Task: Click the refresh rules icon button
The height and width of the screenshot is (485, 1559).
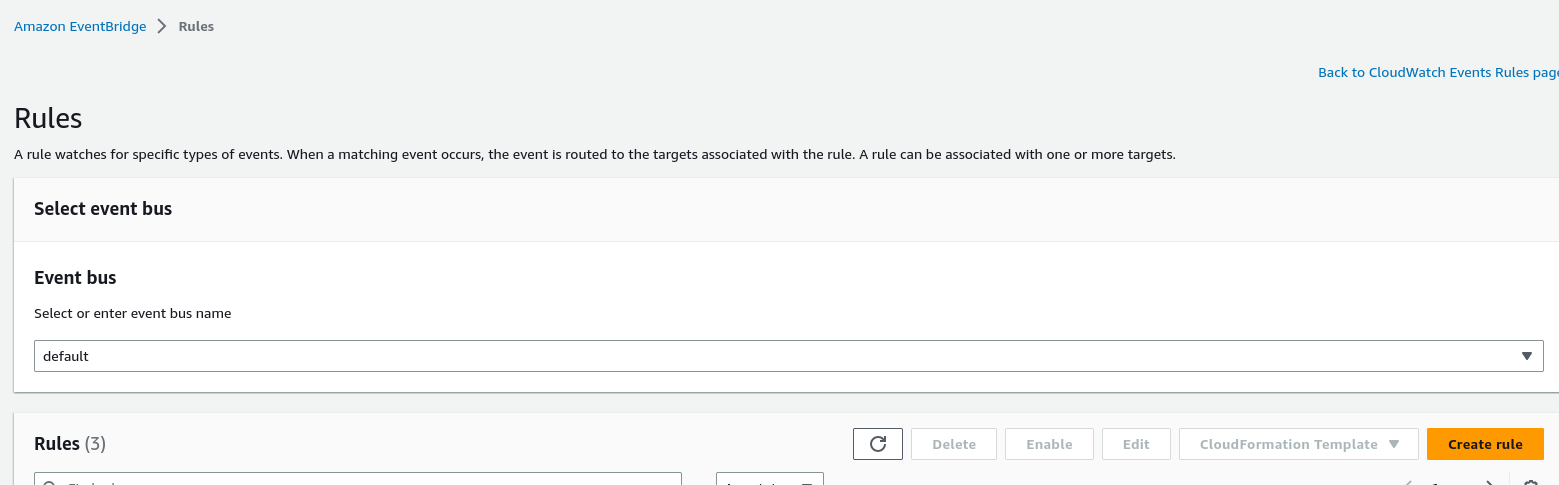Action: click(878, 444)
